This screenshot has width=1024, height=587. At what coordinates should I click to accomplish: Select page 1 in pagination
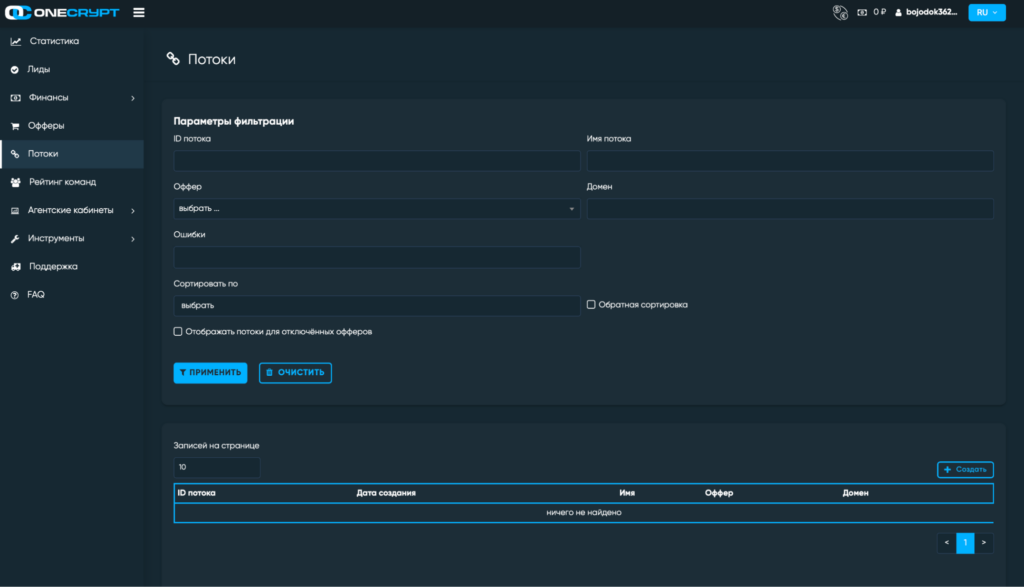[965, 543]
